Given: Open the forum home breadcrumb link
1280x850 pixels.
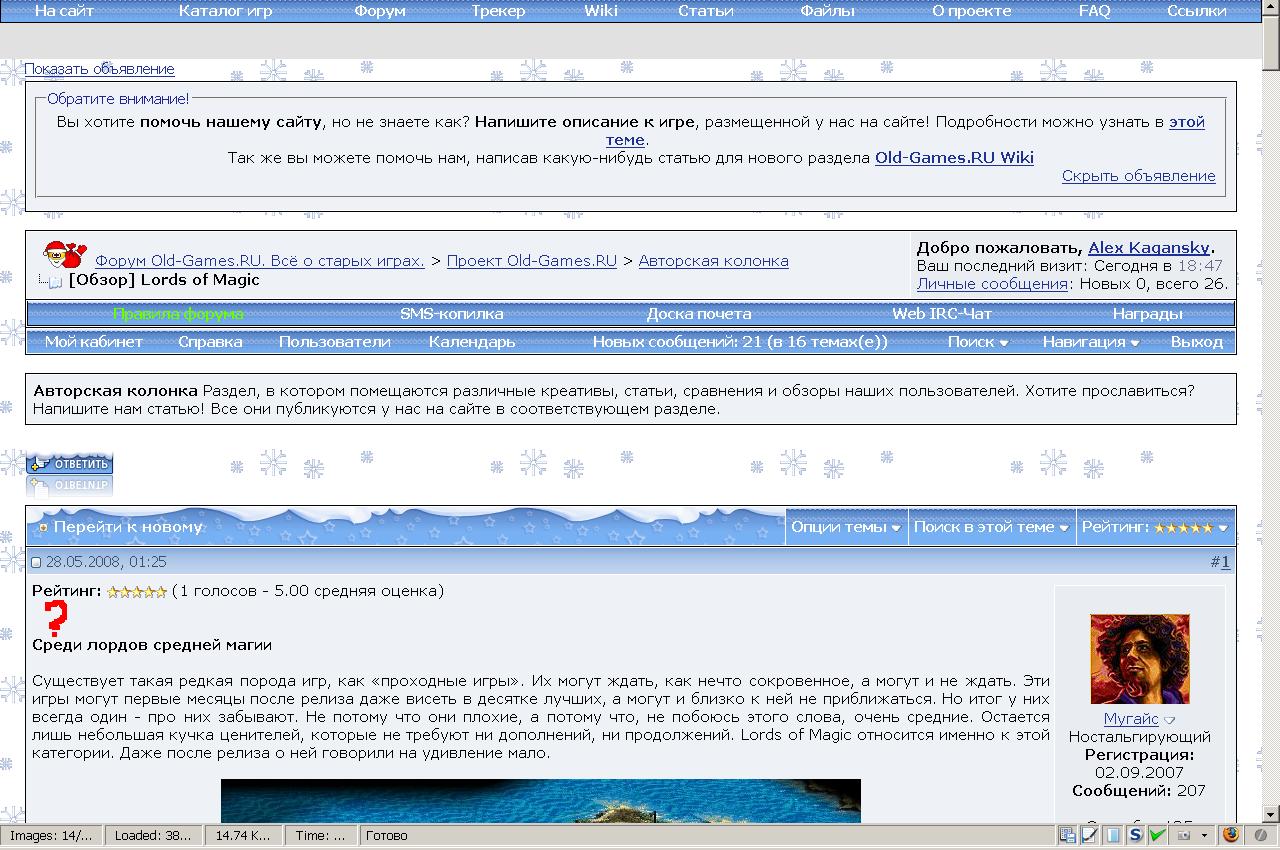Looking at the screenshot, I should [x=260, y=261].
